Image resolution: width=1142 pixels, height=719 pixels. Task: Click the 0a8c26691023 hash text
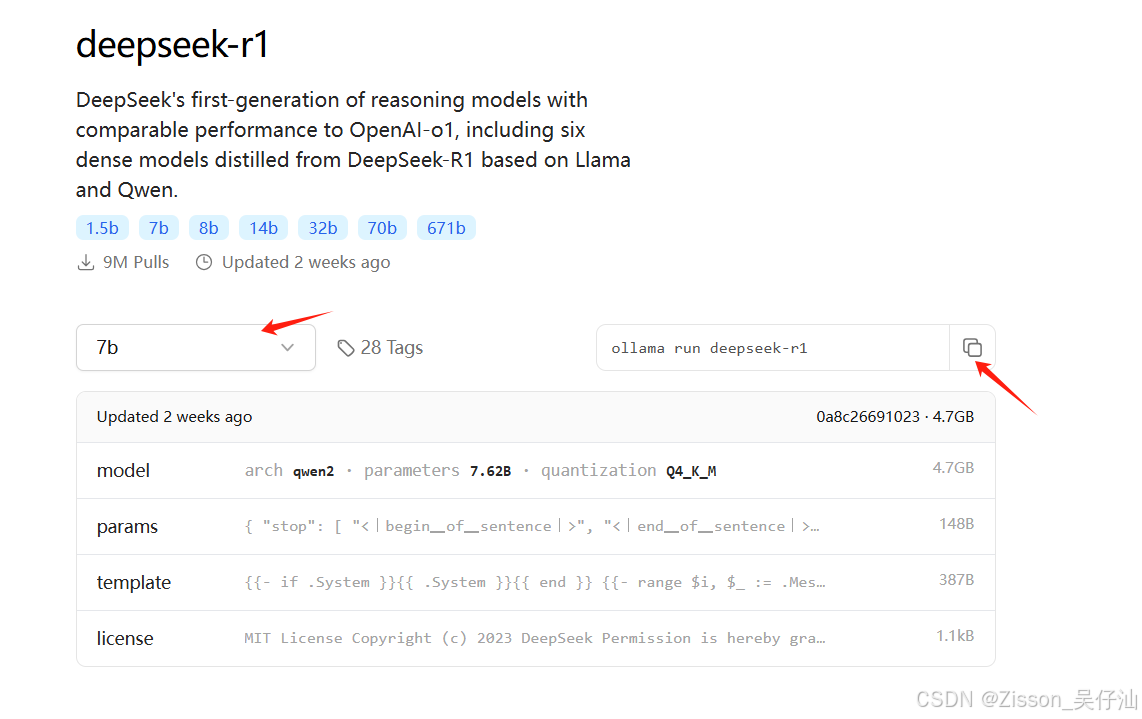tap(867, 417)
